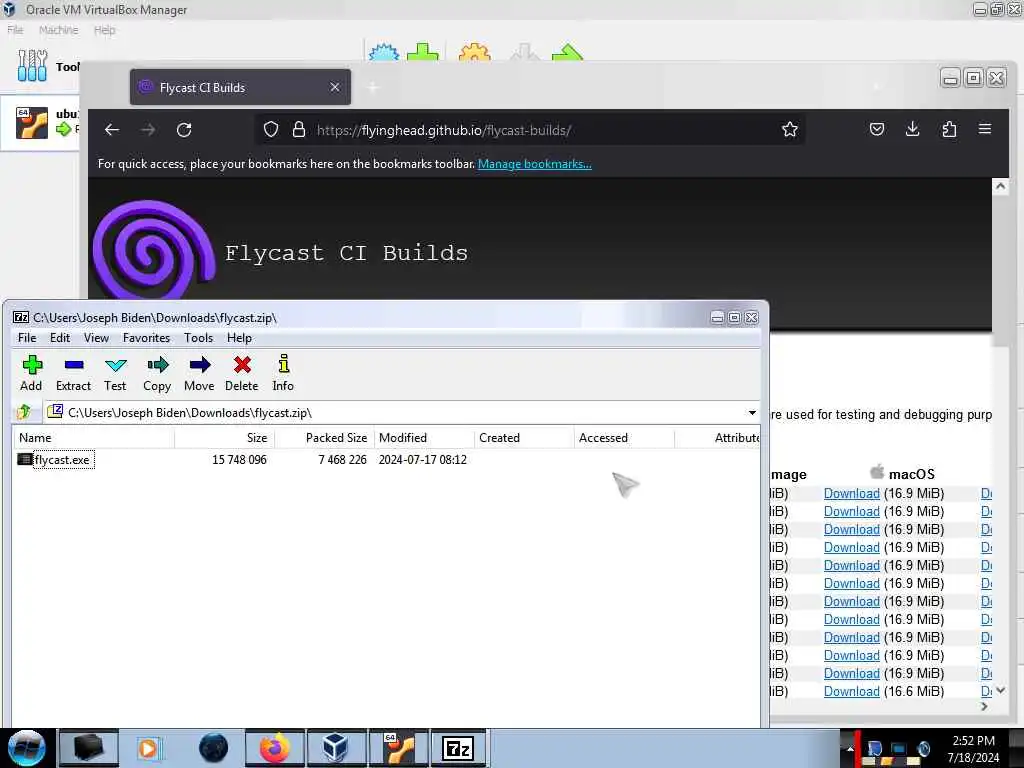Click the 7-Zip address path field

coord(404,413)
